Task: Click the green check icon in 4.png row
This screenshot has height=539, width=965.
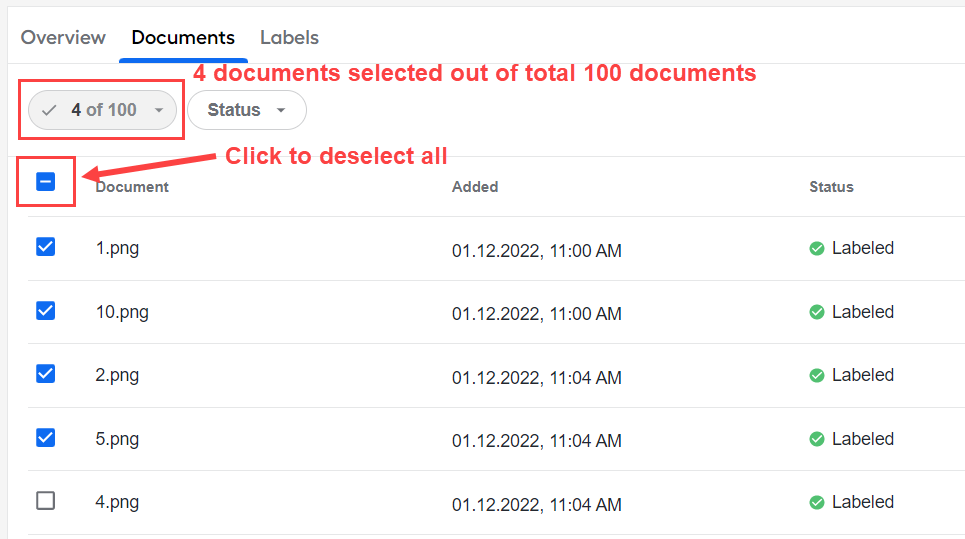Action: [x=817, y=503]
